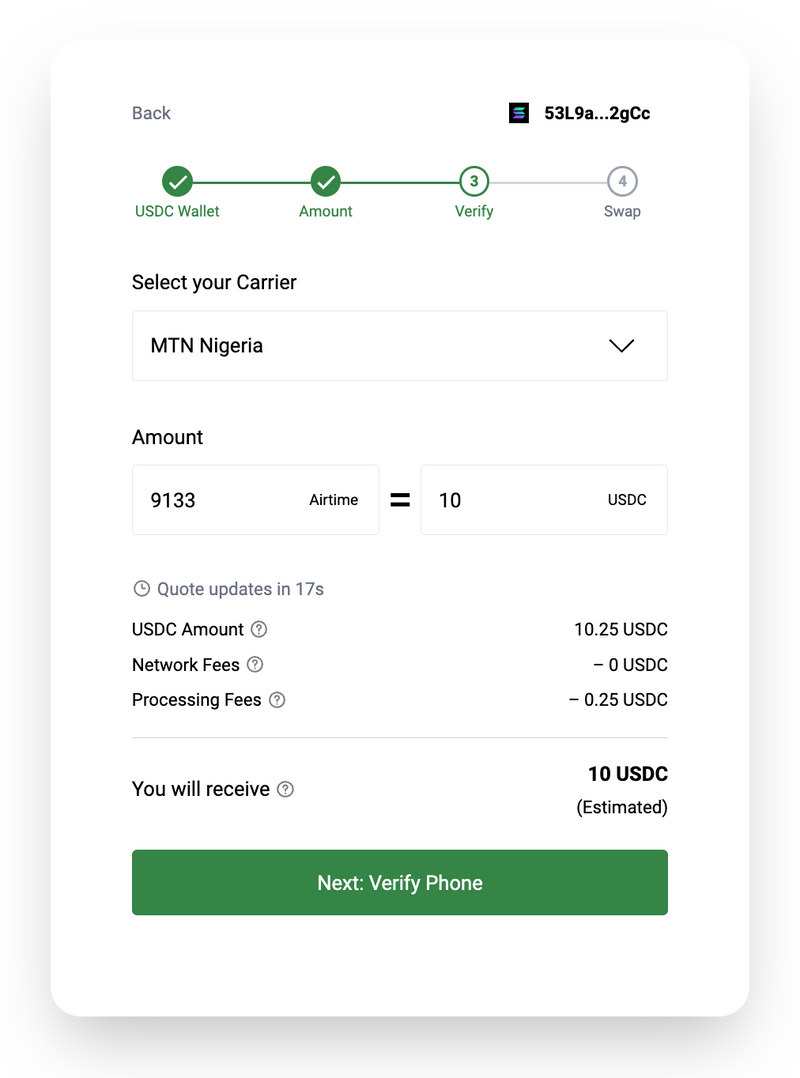Click the Back link
The width and height of the screenshot is (800, 1078).
tap(151, 113)
